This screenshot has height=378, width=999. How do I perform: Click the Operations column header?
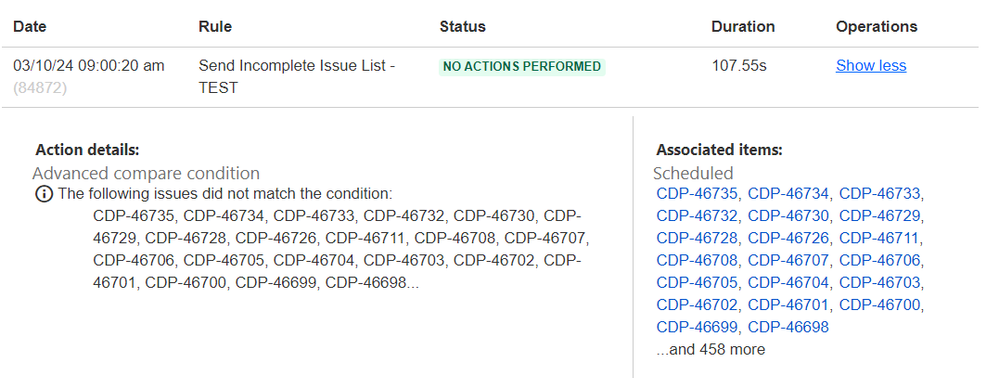point(877,27)
